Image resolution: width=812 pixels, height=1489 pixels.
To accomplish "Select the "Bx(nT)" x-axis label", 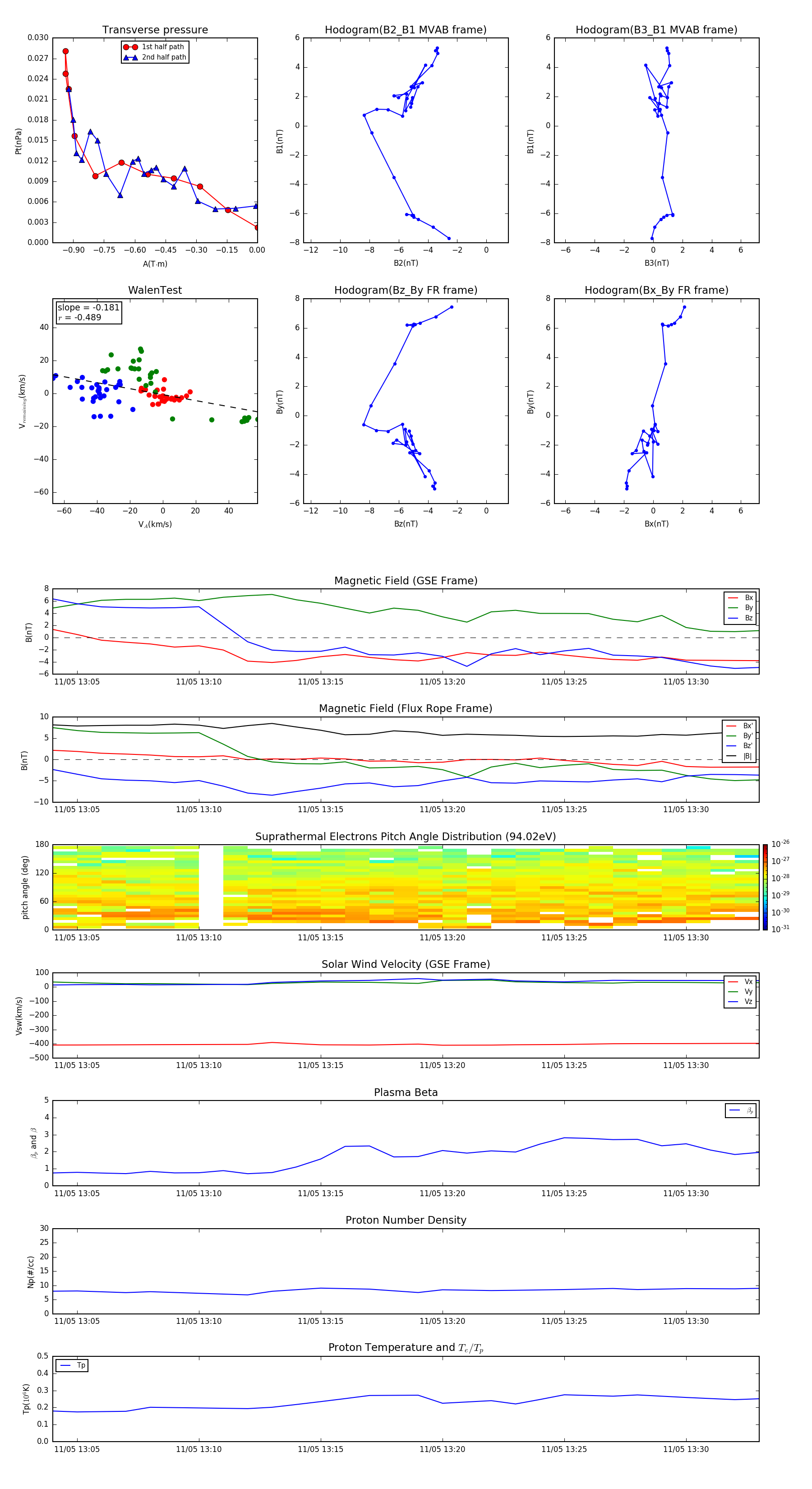I will [656, 524].
